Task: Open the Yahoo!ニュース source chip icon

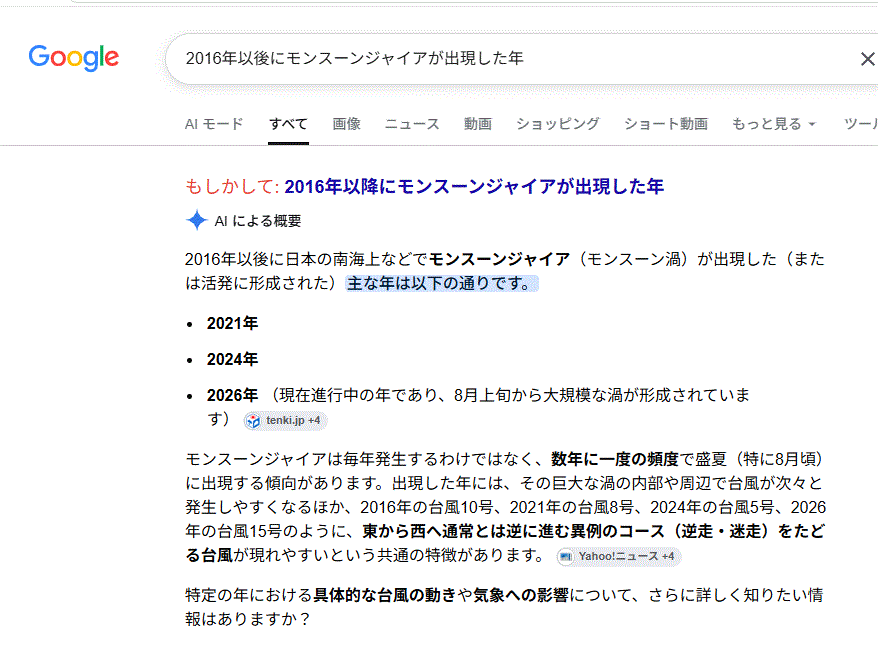Action: pyautogui.click(x=566, y=557)
